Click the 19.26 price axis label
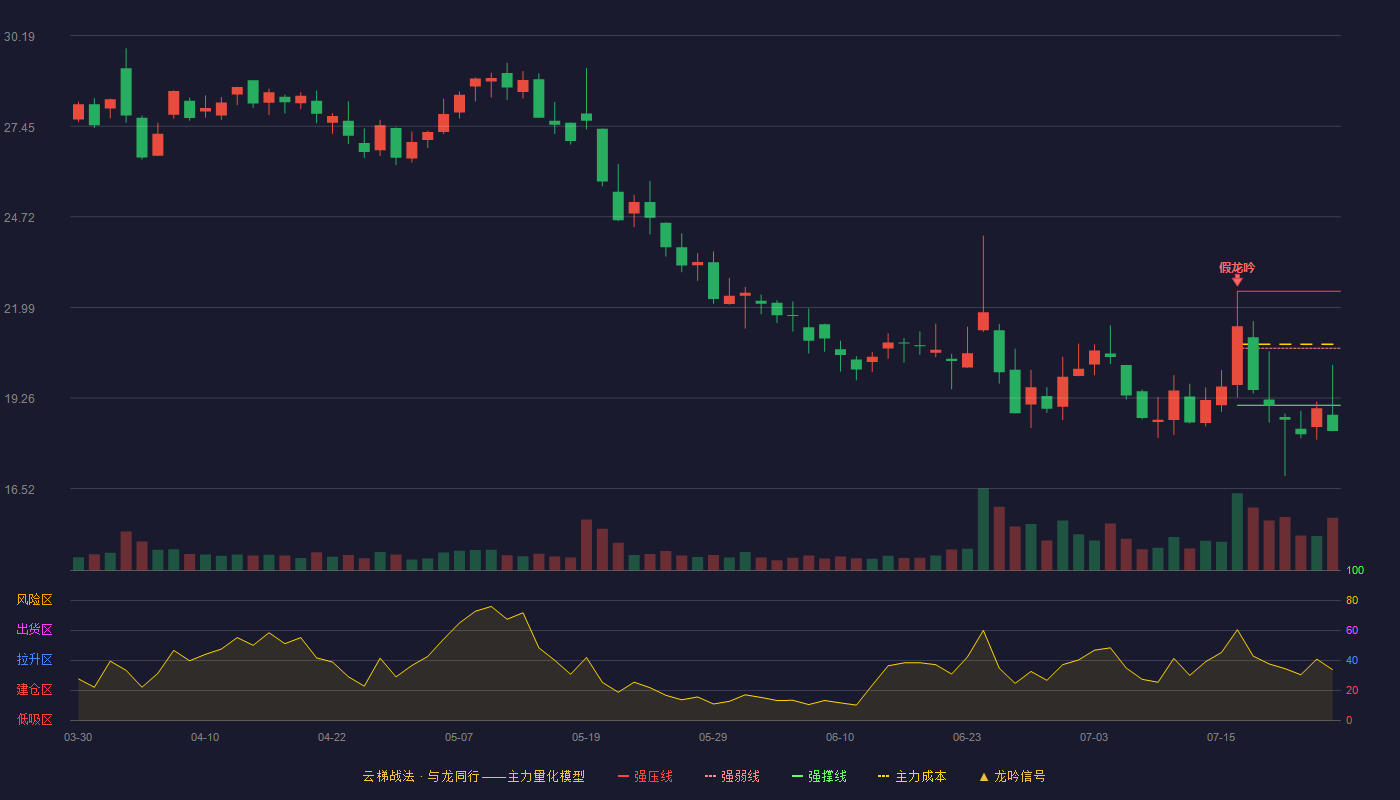 pyautogui.click(x=19, y=399)
